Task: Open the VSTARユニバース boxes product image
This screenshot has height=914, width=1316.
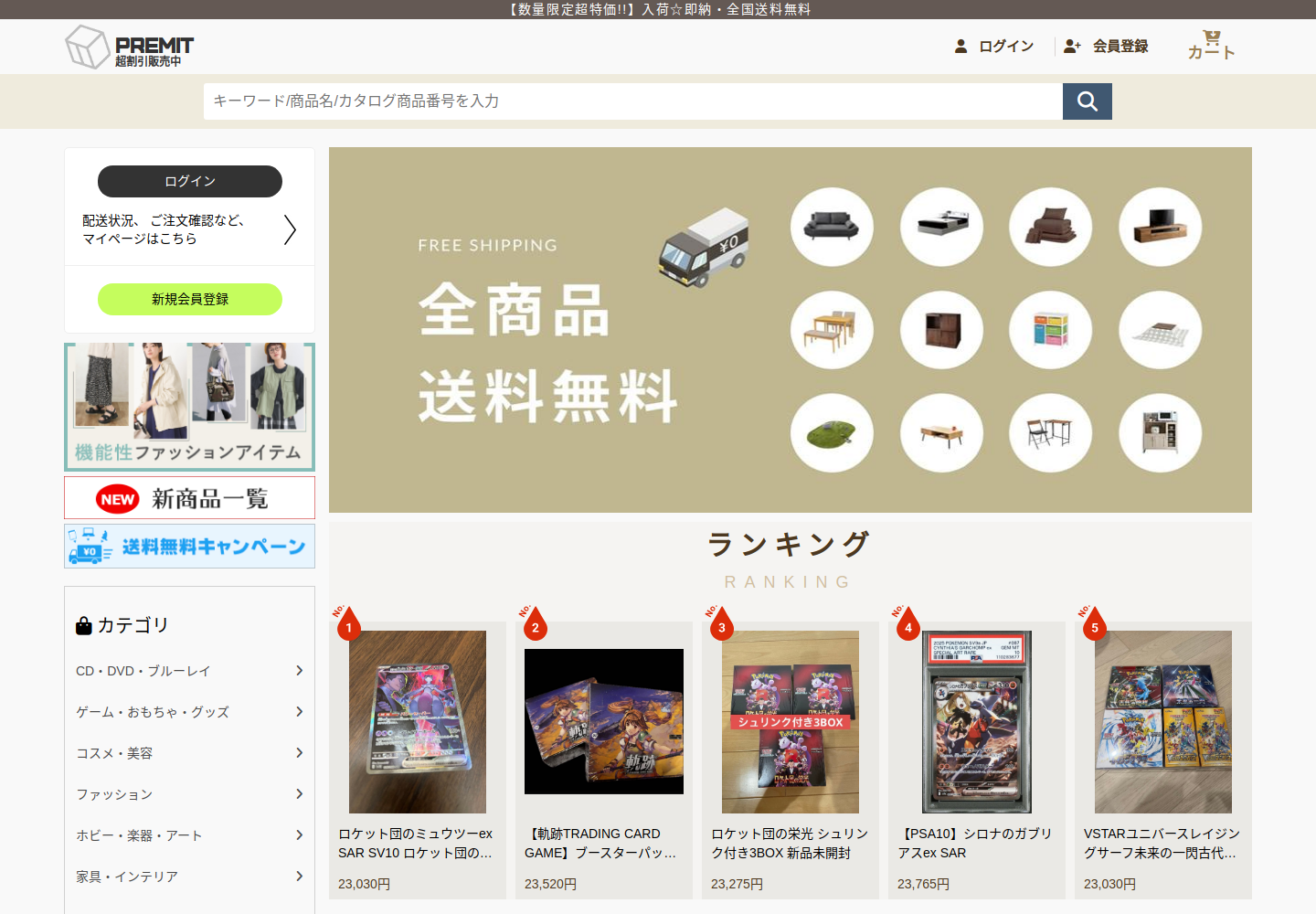Action: click(x=1163, y=722)
